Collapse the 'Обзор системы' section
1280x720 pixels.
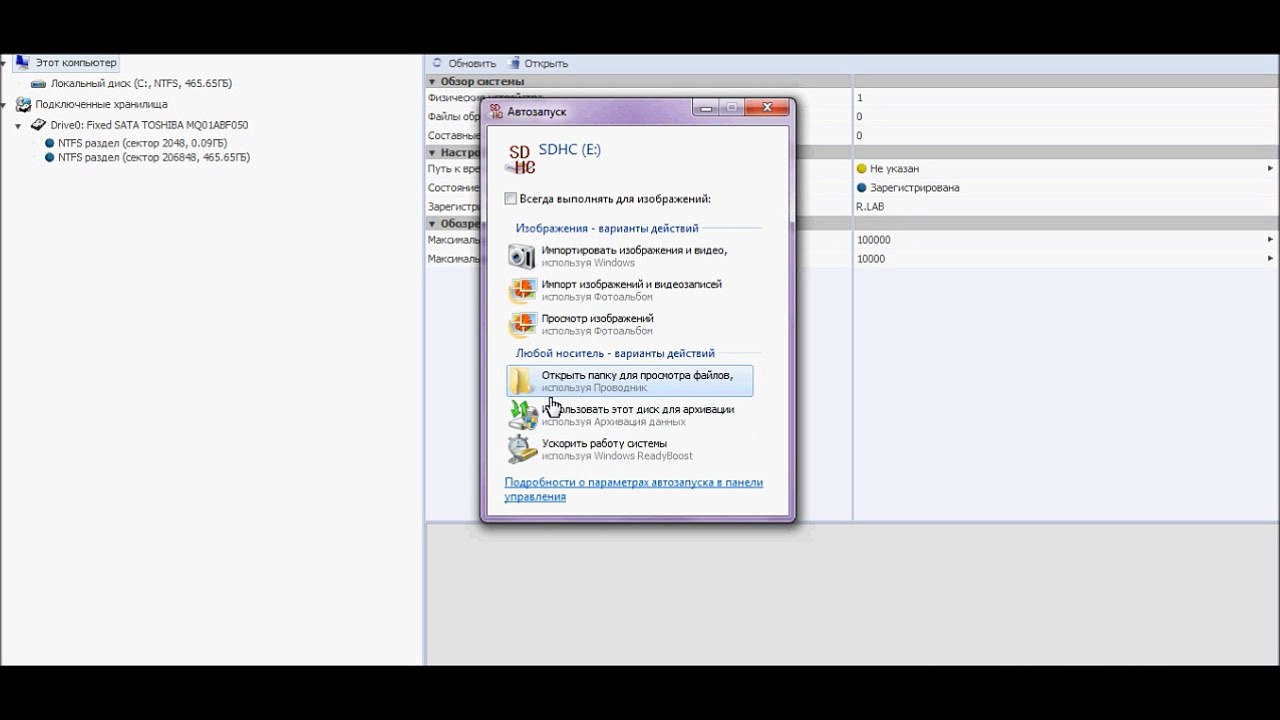(432, 82)
